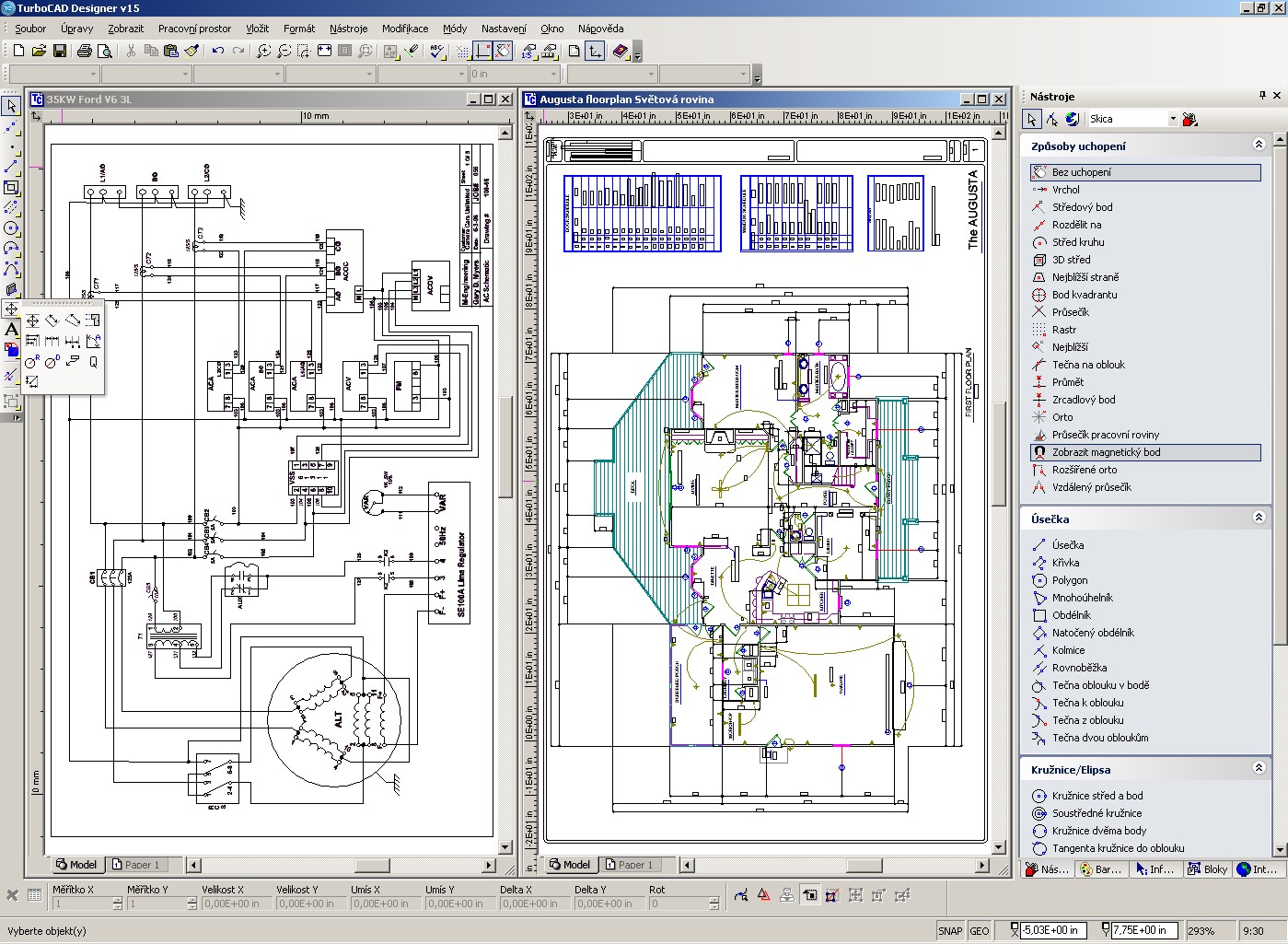Open the Pracovní prostor menu

tap(195, 29)
